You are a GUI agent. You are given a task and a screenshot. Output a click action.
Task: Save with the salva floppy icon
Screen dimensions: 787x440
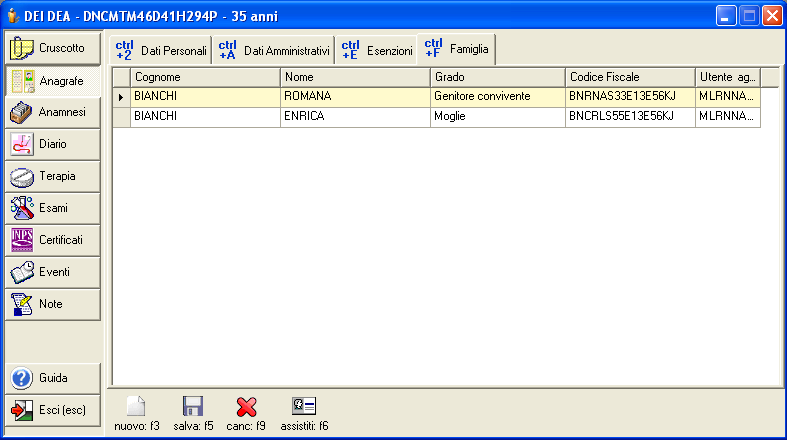(x=193, y=407)
